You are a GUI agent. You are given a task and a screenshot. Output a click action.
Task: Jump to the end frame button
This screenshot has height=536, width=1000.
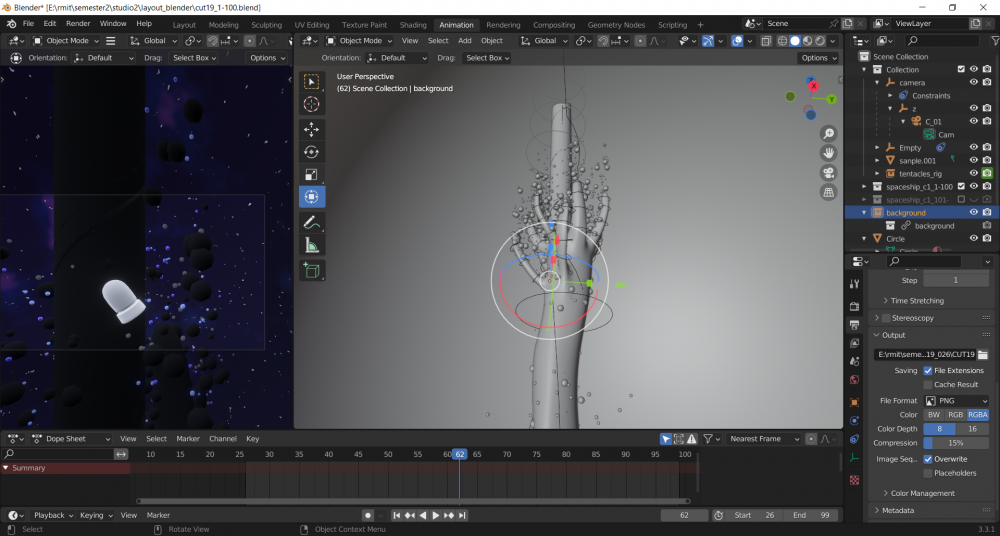point(462,515)
